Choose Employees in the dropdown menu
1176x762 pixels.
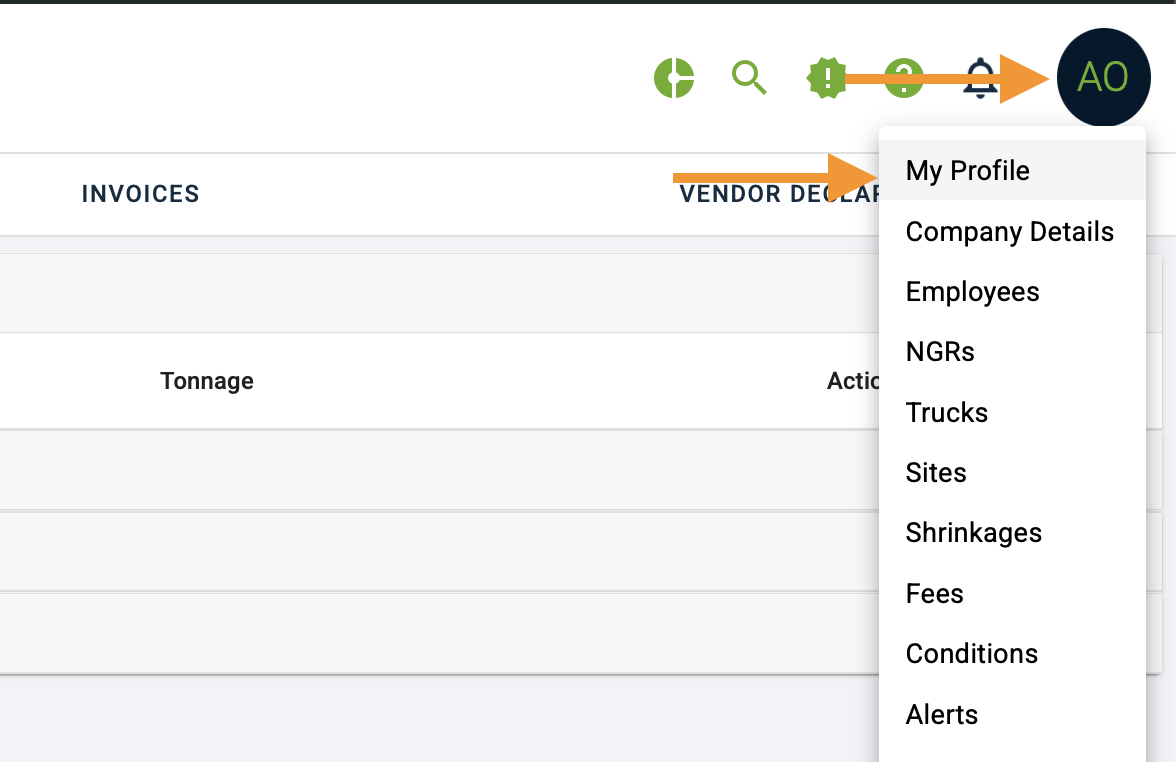pyautogui.click(x=972, y=292)
